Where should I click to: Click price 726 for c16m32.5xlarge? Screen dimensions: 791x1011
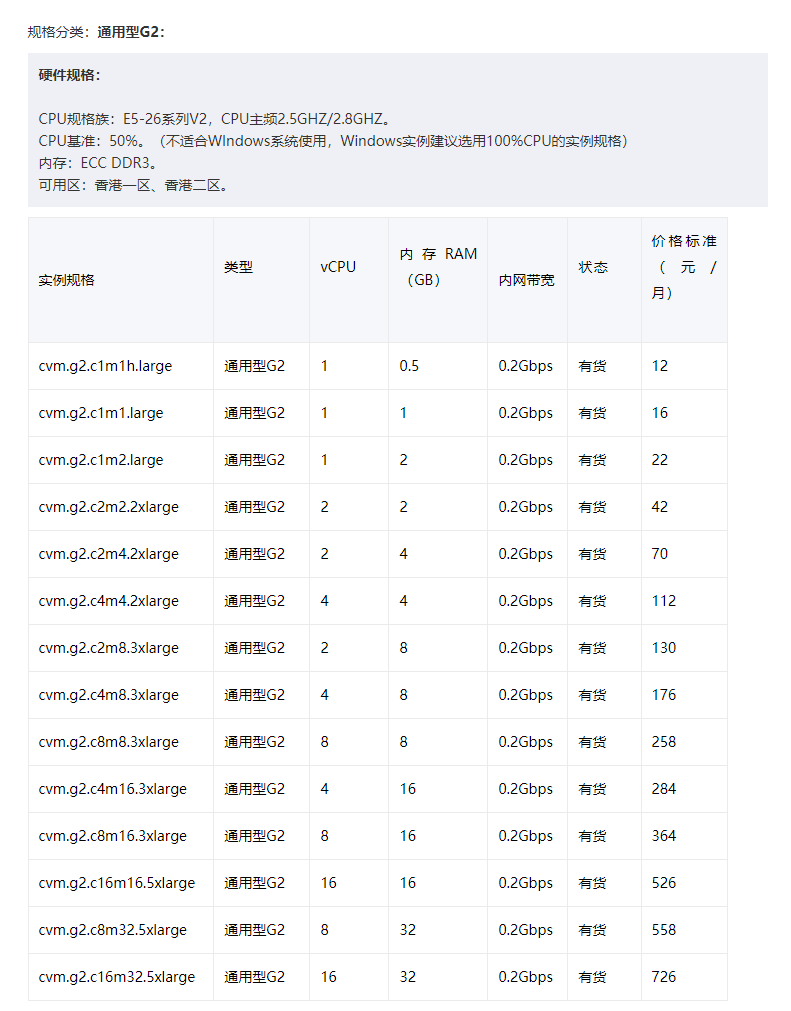(x=663, y=978)
